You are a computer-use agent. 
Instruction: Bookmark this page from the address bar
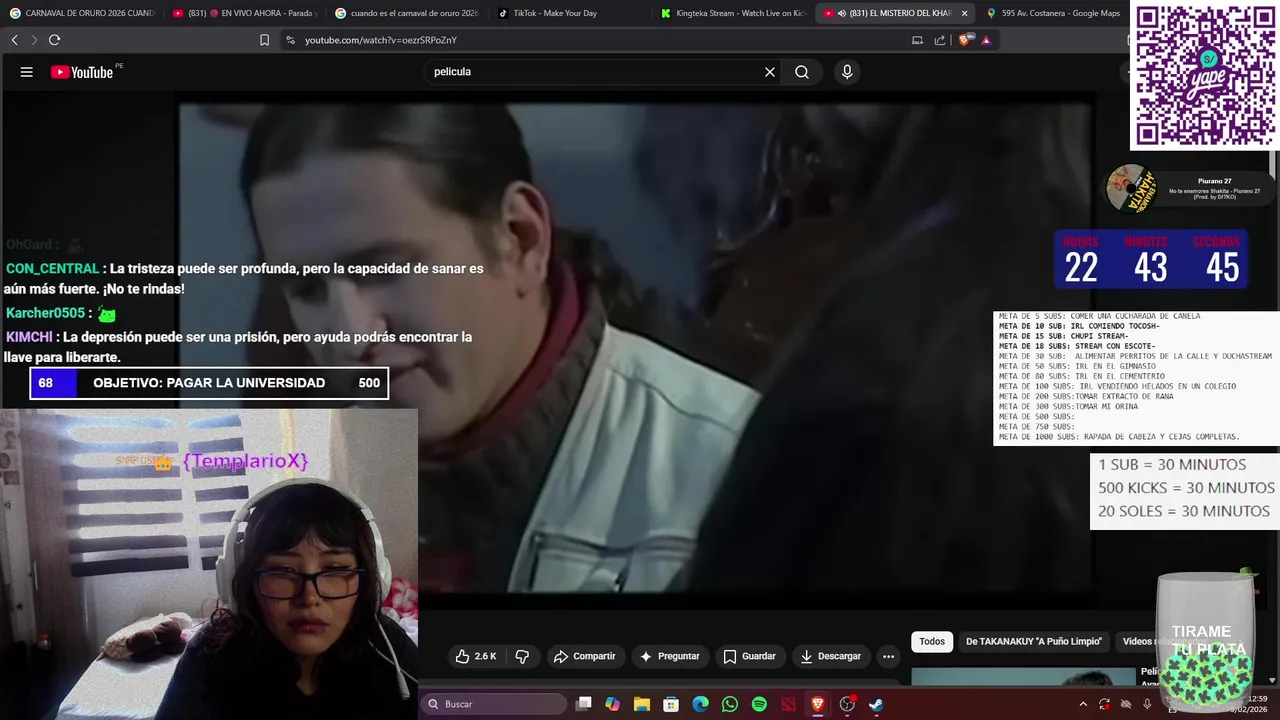[264, 40]
